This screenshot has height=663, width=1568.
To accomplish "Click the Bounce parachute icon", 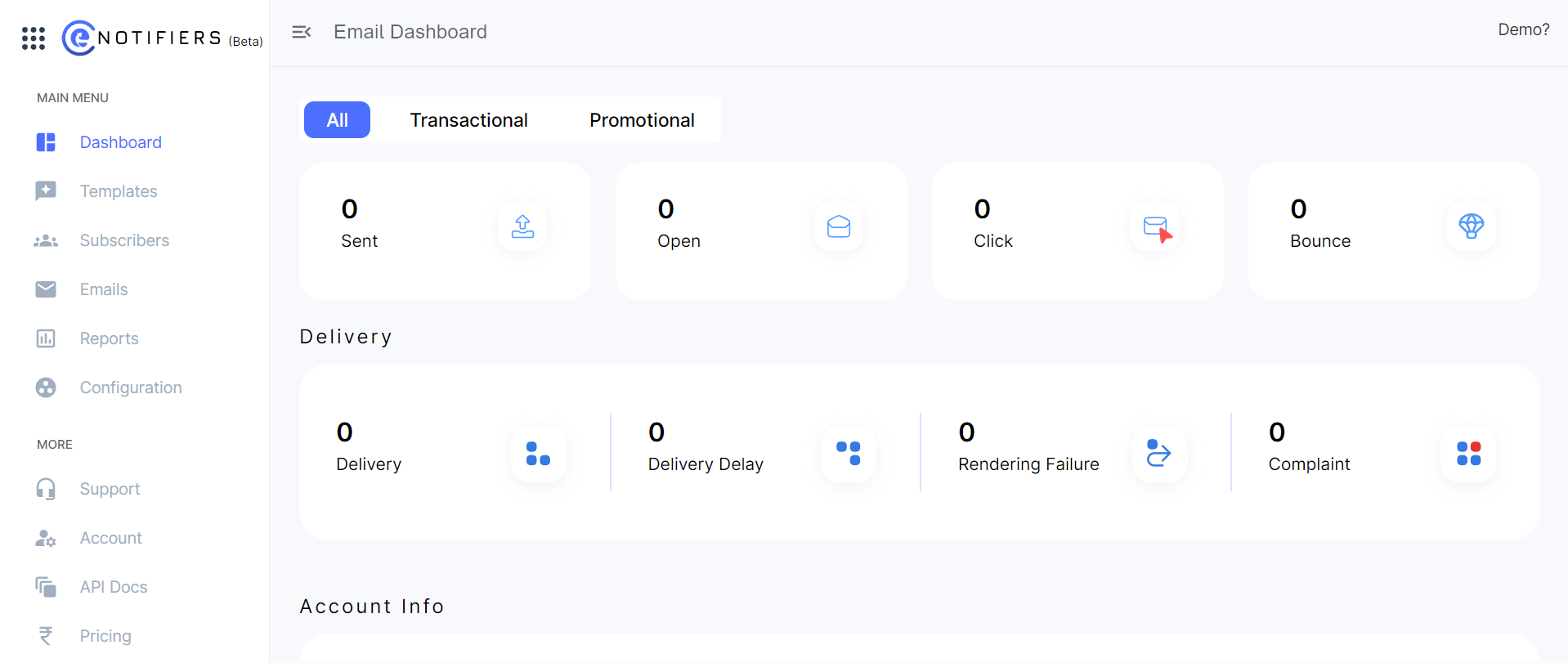I will (1471, 226).
